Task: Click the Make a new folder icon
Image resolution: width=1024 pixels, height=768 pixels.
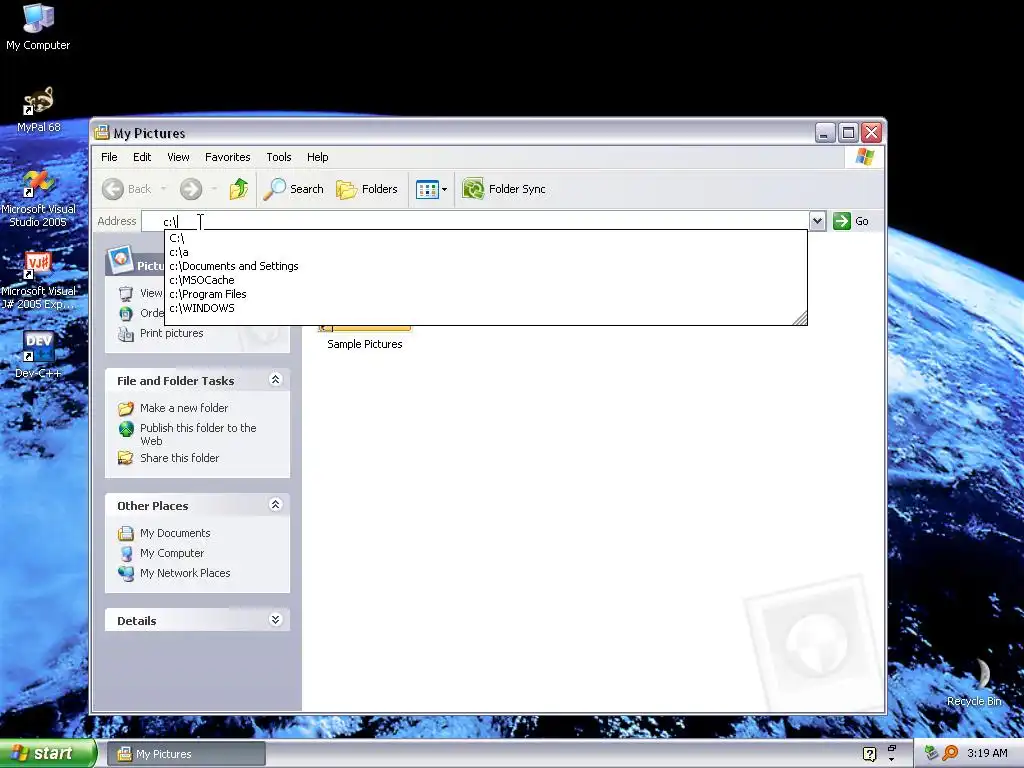Action: click(x=125, y=409)
